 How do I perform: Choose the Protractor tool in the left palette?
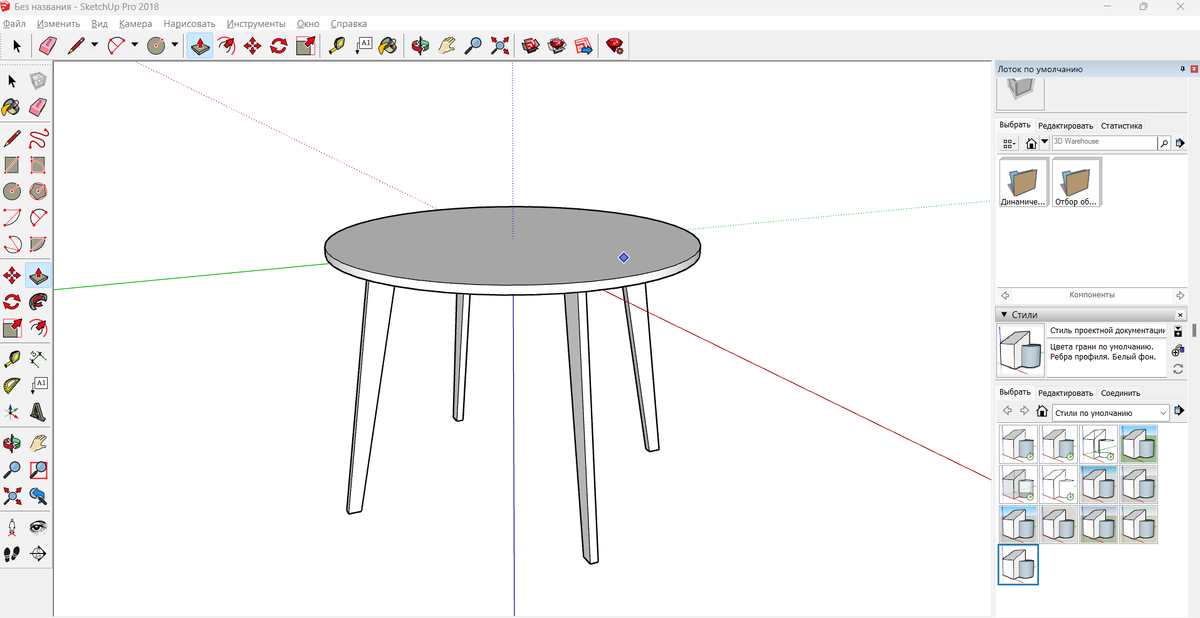(x=12, y=385)
